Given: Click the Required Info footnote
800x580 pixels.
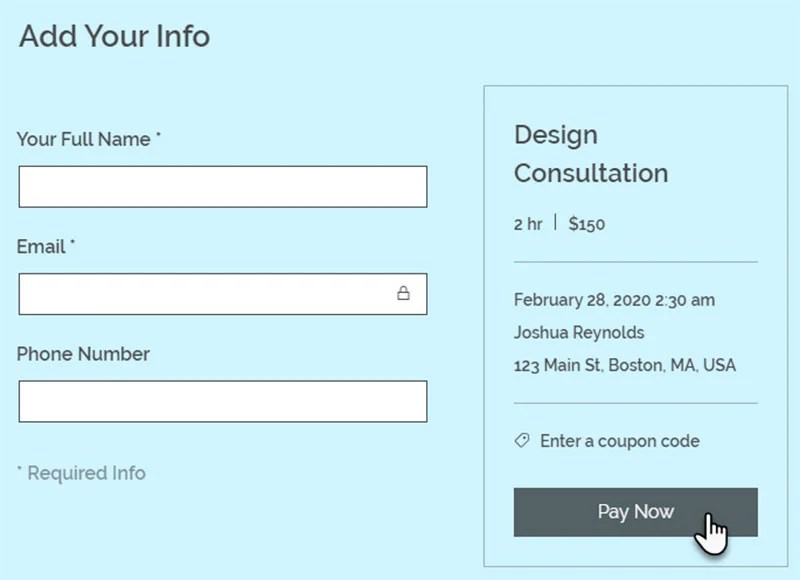Looking at the screenshot, I should pos(85,473).
